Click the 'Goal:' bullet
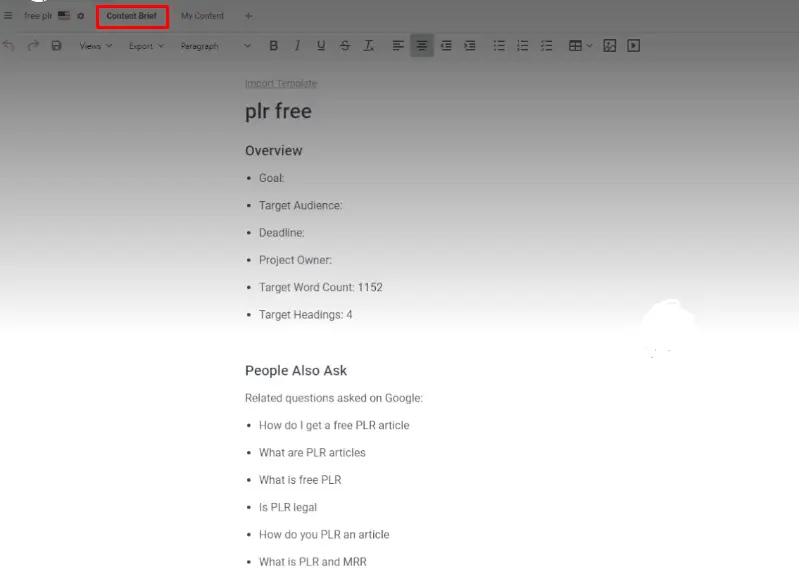Screen dimensions: 799x569 (x=272, y=178)
